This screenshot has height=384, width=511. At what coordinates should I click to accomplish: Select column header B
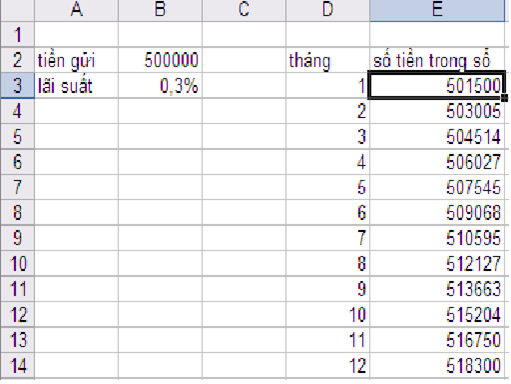click(160, 10)
